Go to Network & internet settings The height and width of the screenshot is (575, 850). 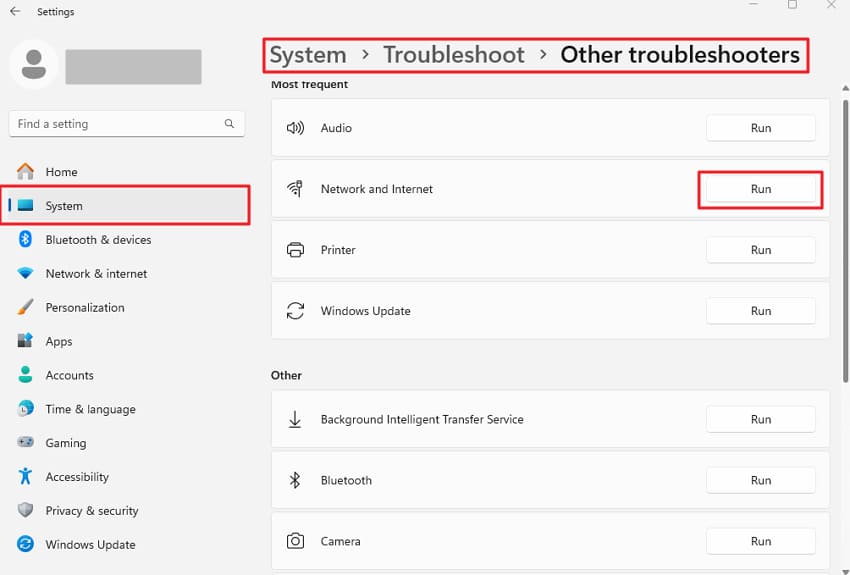pos(126,274)
